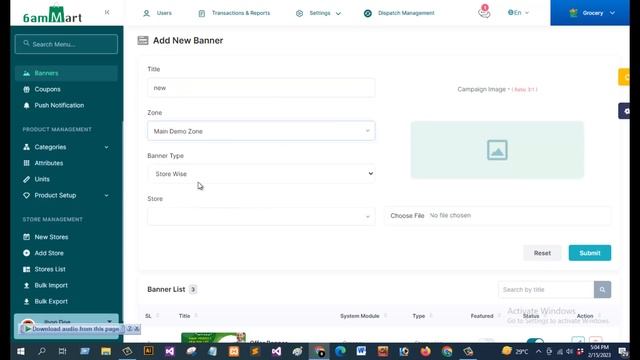Click the Choose File button

(407, 216)
